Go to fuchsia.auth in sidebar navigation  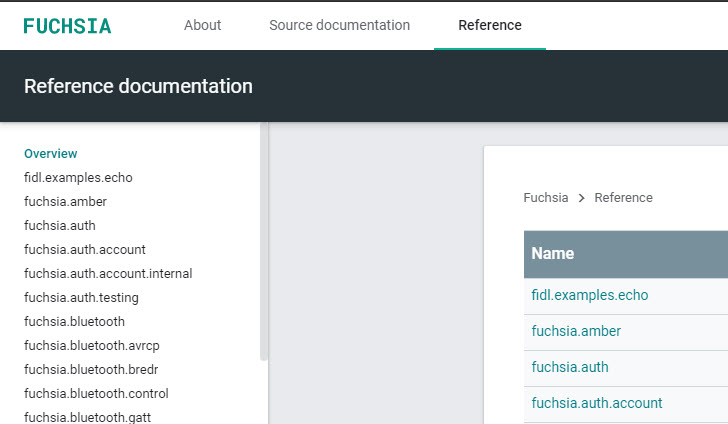click(x=60, y=226)
